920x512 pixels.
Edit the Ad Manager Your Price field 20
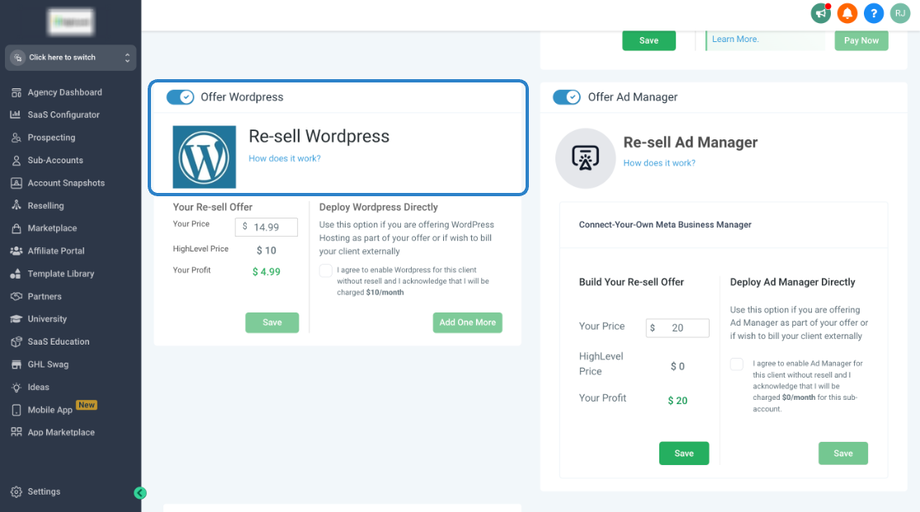(678, 328)
